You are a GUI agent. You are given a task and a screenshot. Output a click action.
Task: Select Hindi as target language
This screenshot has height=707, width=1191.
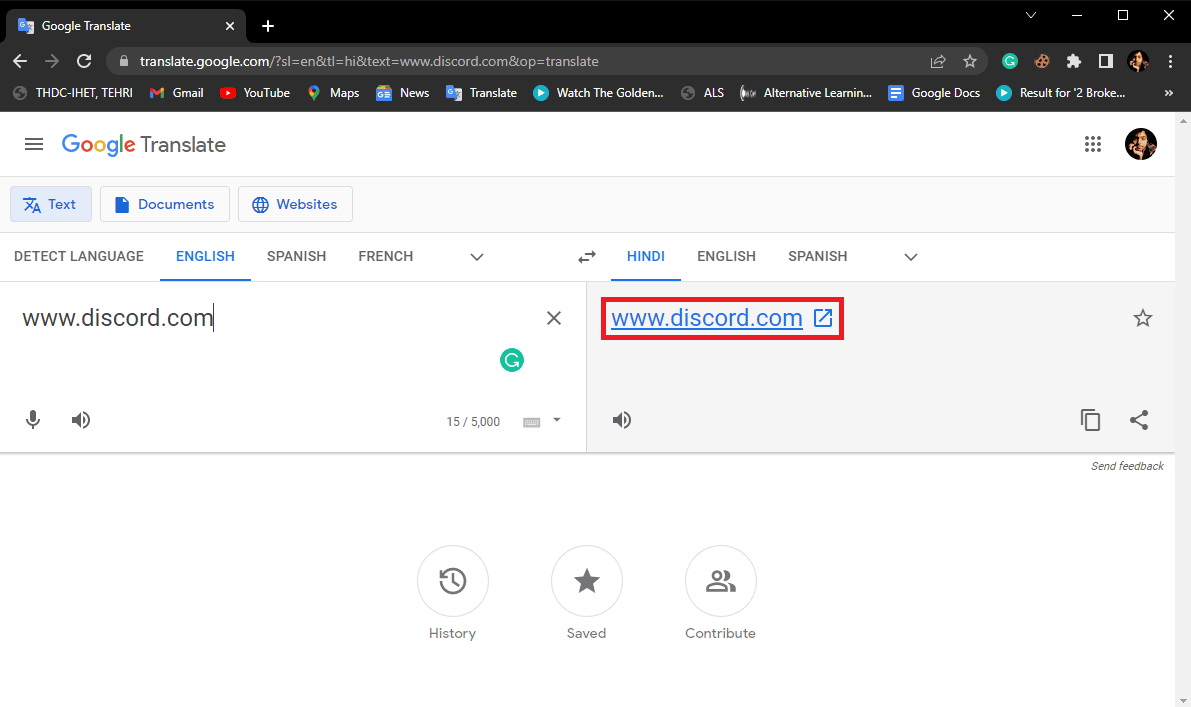pyautogui.click(x=646, y=257)
